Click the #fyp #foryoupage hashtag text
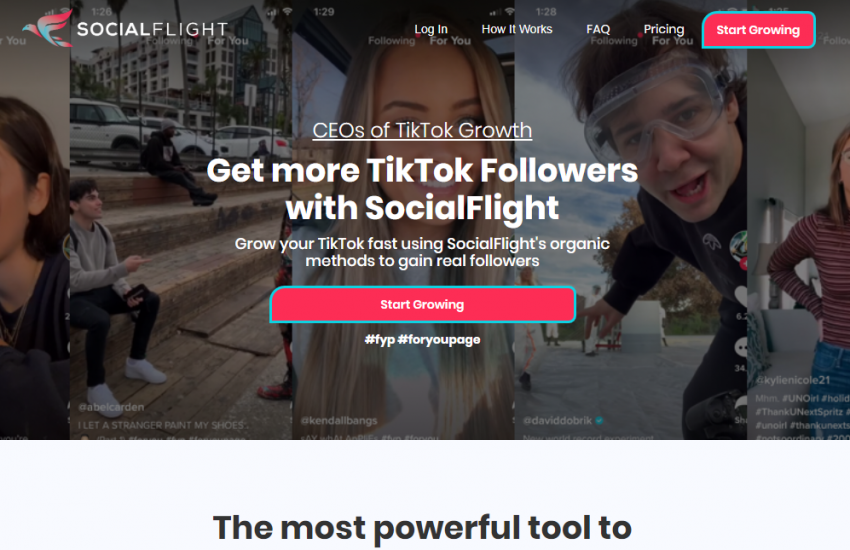 click(422, 340)
